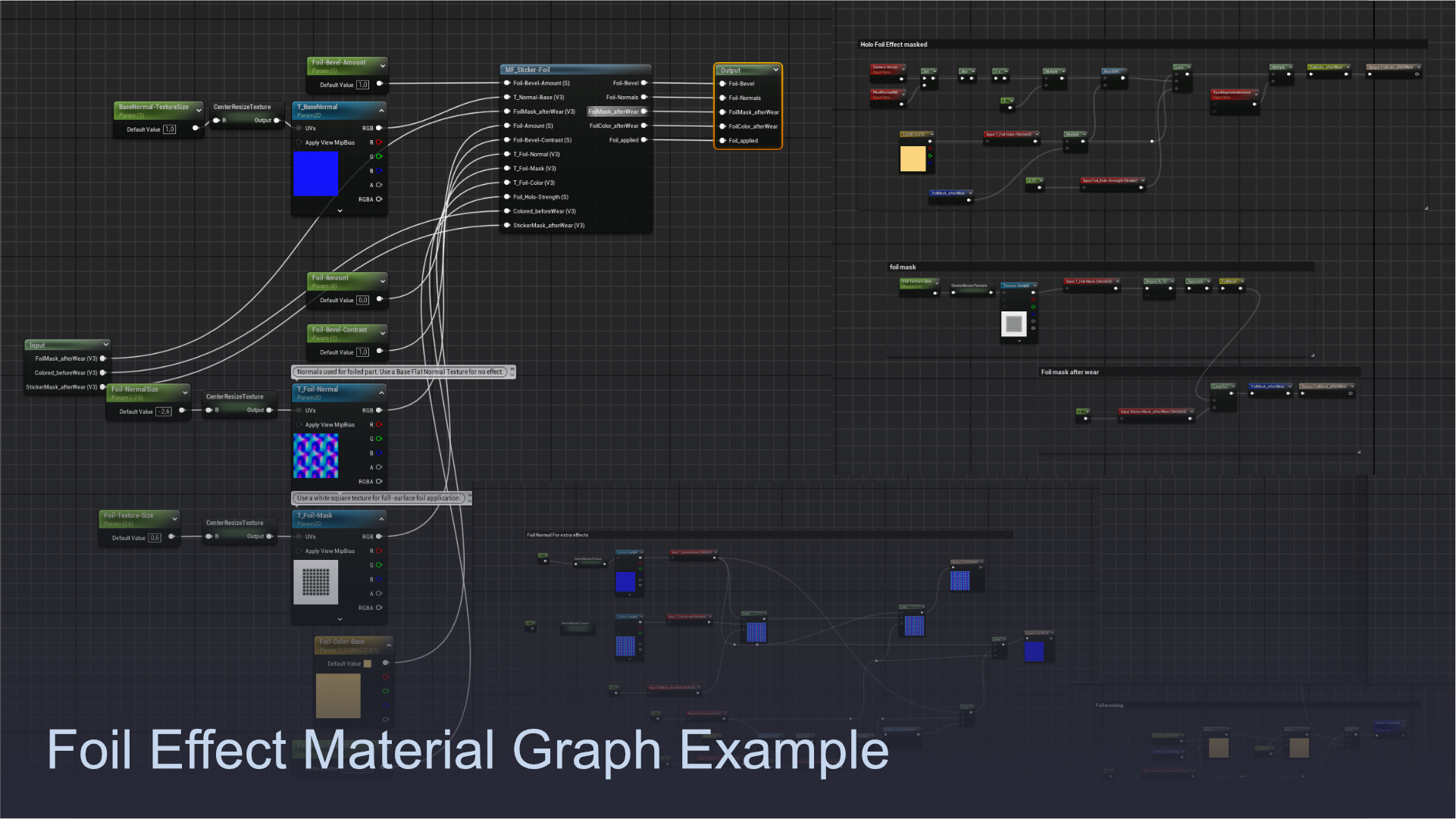
Task: Toggle Apply View MipBias pin on T_Foil-Mask
Action: click(x=299, y=552)
